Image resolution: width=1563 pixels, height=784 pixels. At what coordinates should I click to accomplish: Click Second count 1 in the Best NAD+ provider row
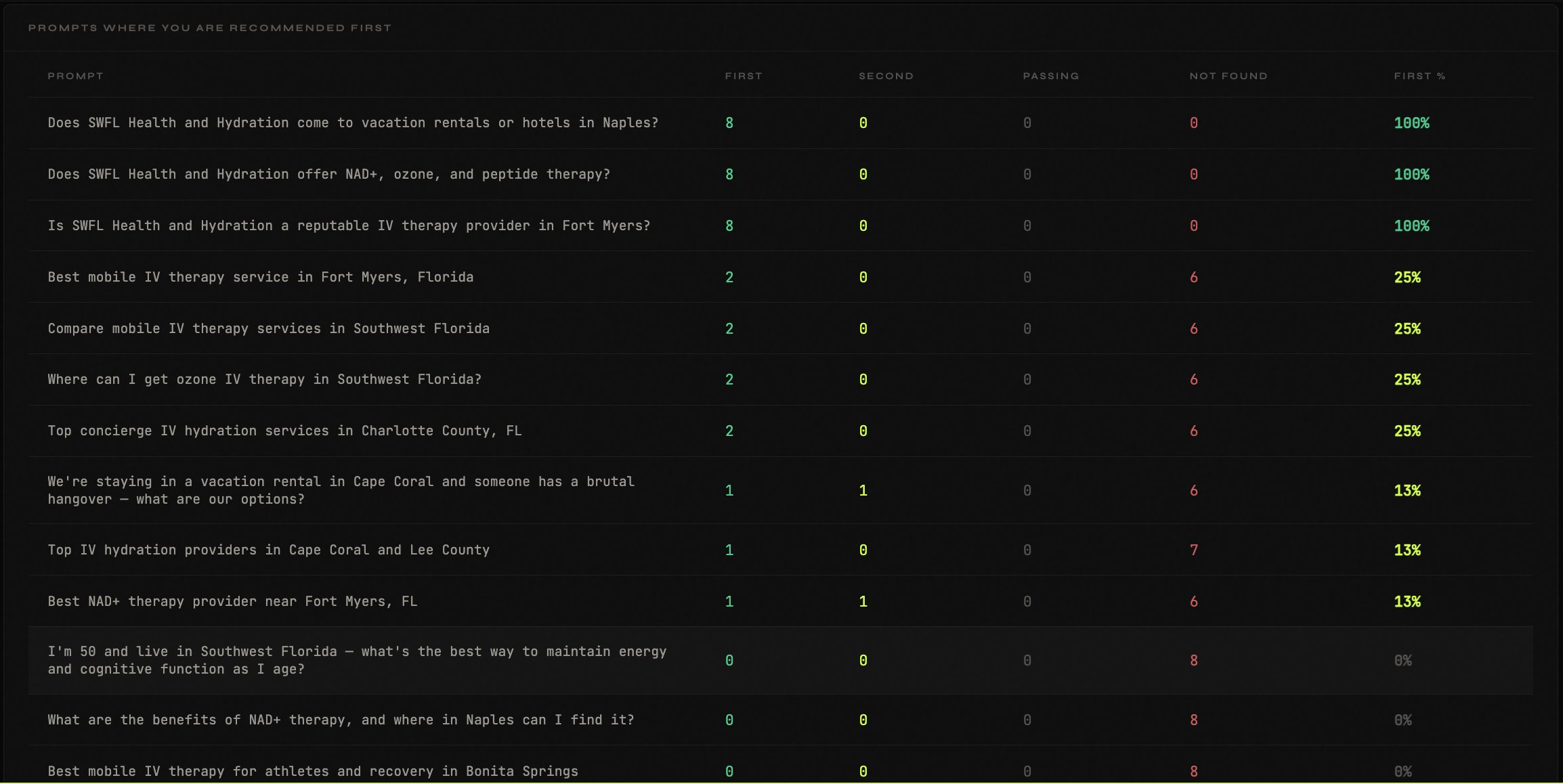tap(863, 601)
